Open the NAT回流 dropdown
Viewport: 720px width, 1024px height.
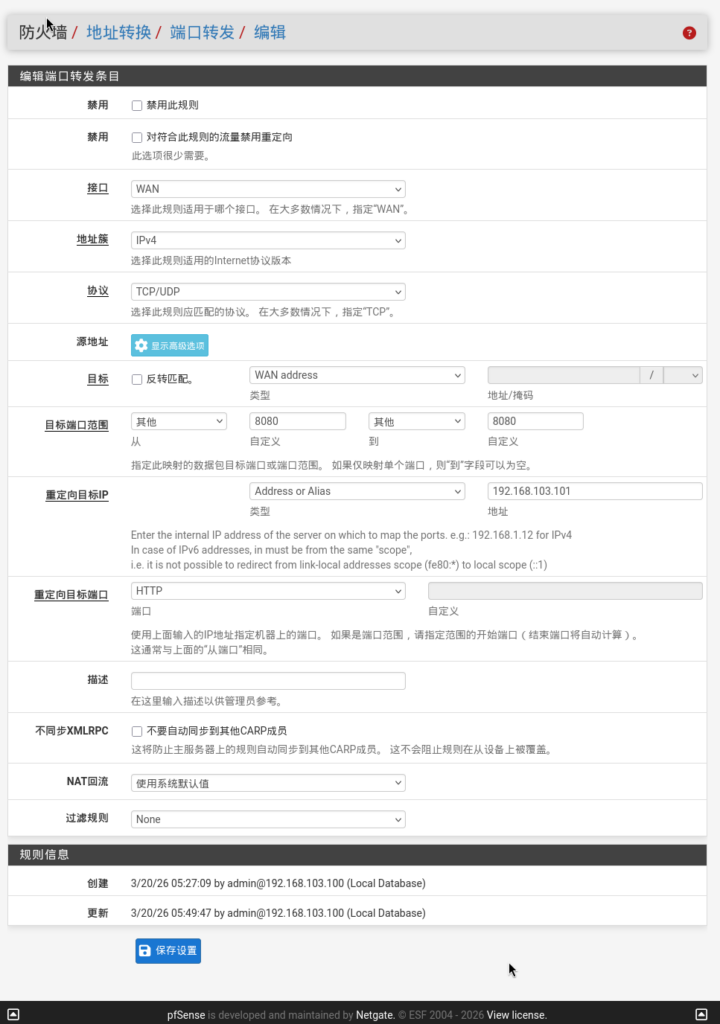tap(268, 783)
